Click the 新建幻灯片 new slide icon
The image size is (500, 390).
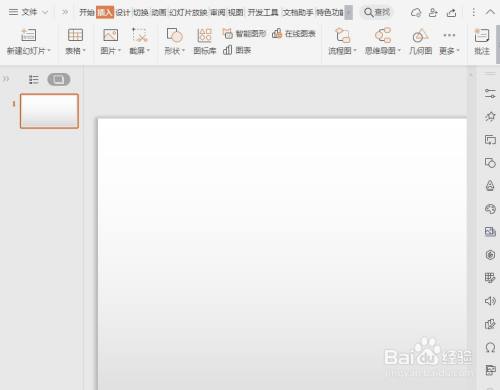[x=28, y=35]
